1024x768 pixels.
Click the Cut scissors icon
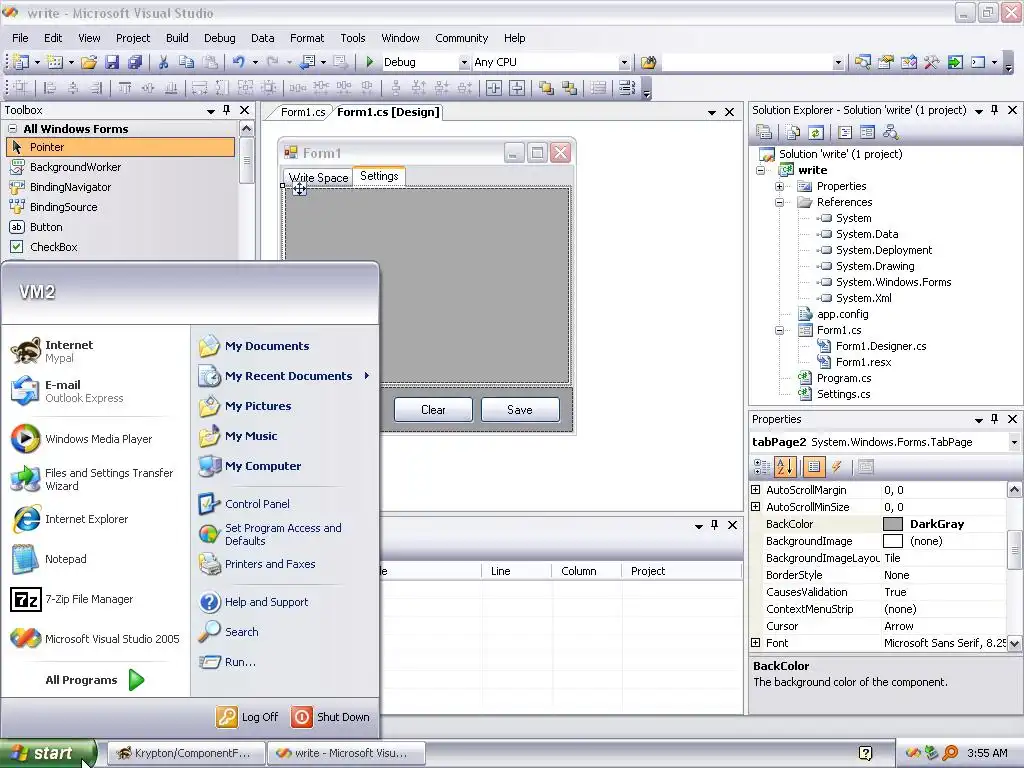click(163, 62)
